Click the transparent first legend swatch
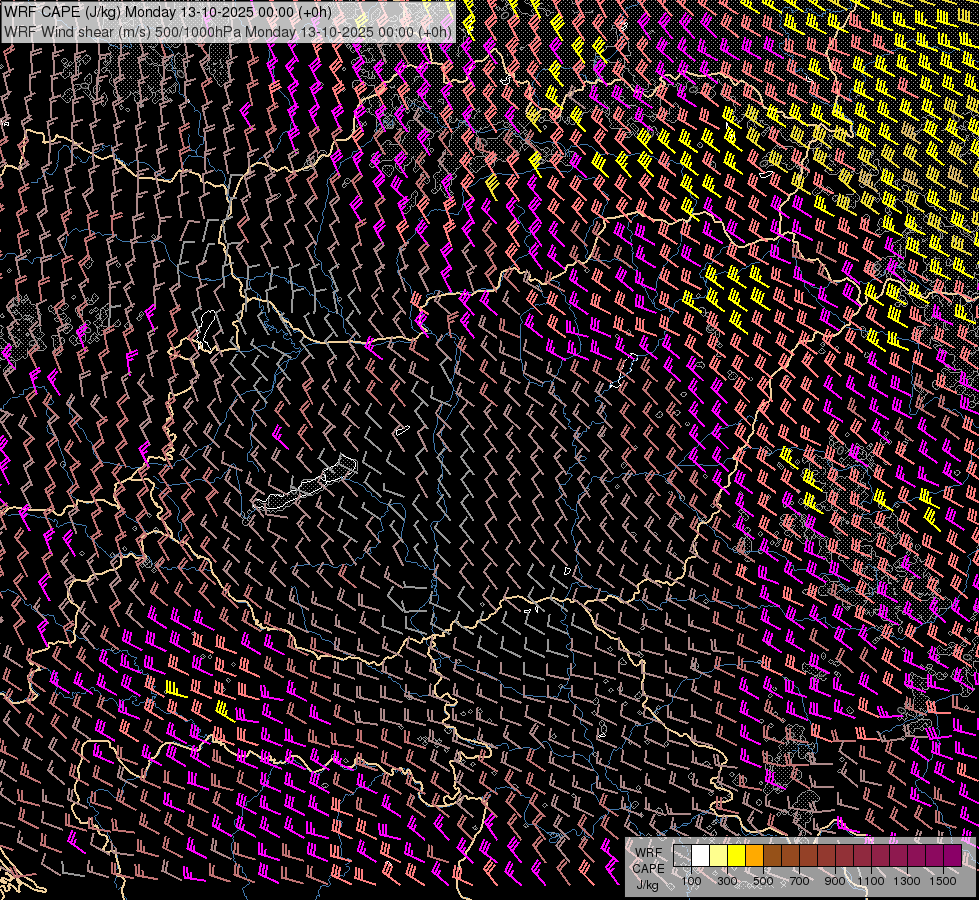The image size is (979, 900). point(682,856)
